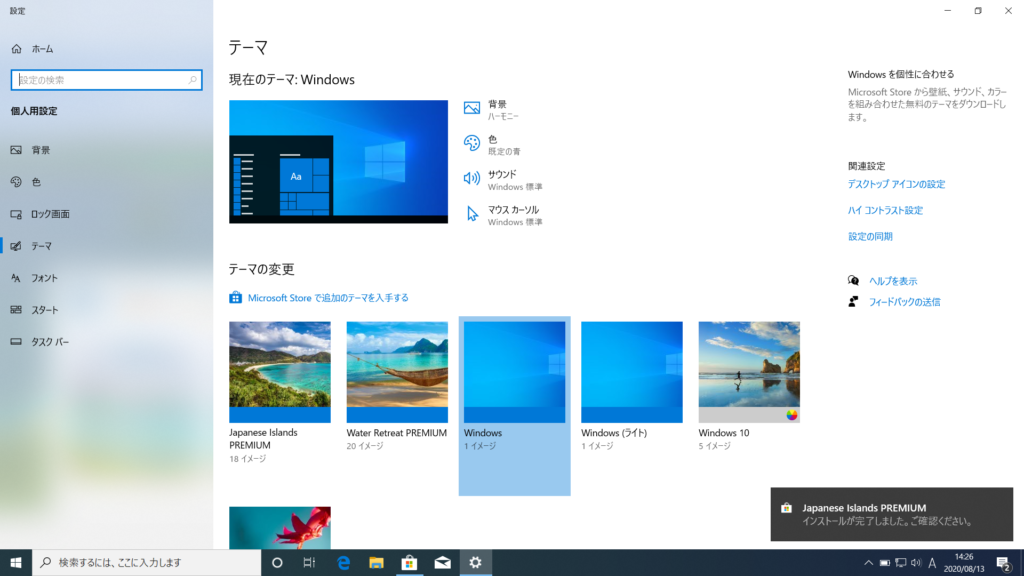Open the ホーム home icon in sidebar

[16, 49]
